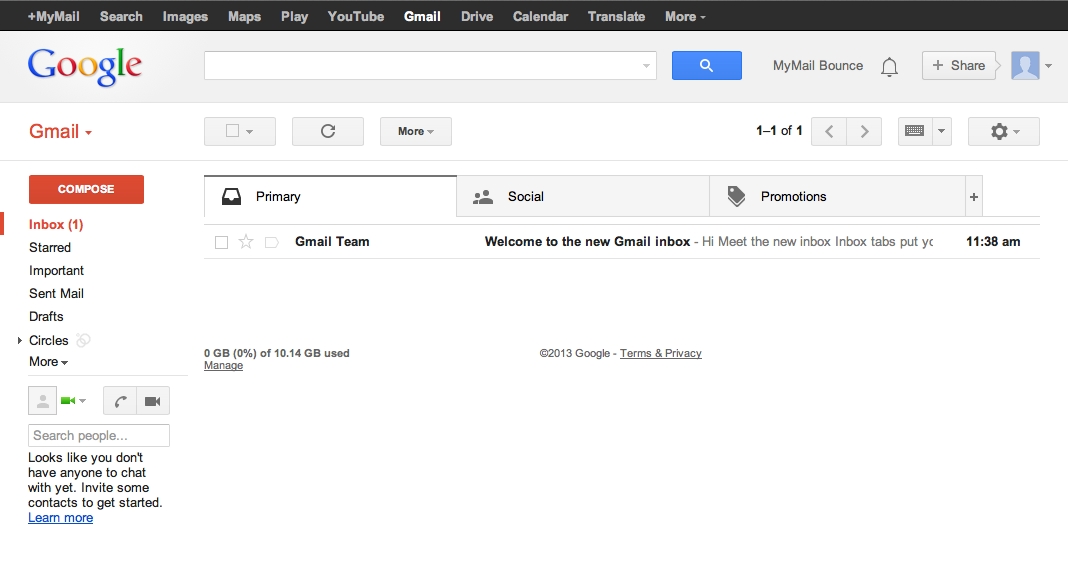This screenshot has width=1068, height=565.
Task: Go to the older messages arrow
Action: 864,131
